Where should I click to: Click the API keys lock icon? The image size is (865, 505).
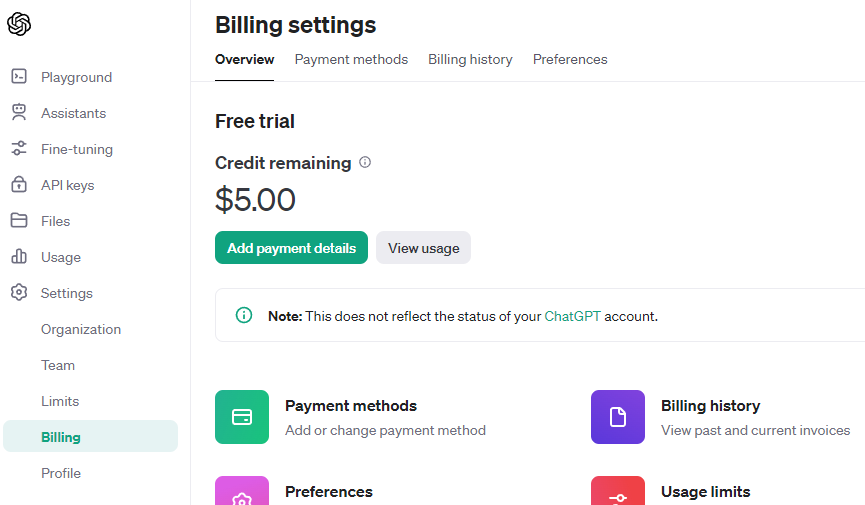(x=19, y=185)
